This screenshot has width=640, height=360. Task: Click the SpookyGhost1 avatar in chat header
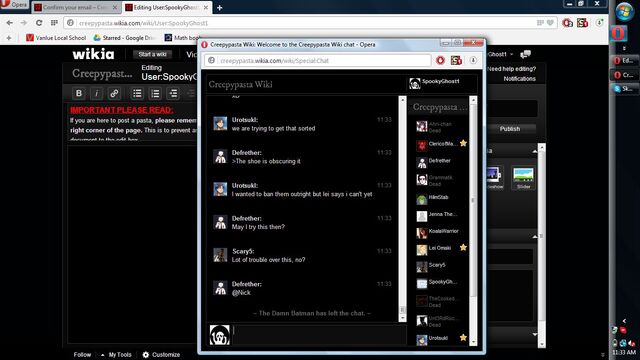[x=415, y=83]
